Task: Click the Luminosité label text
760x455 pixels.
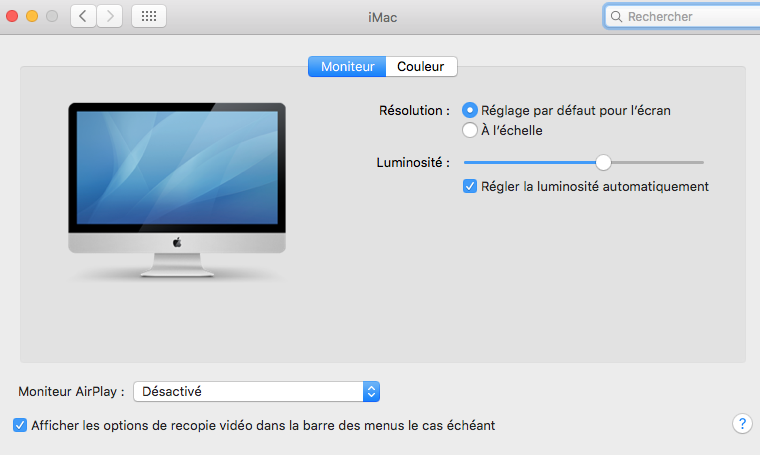Action: tap(413, 162)
